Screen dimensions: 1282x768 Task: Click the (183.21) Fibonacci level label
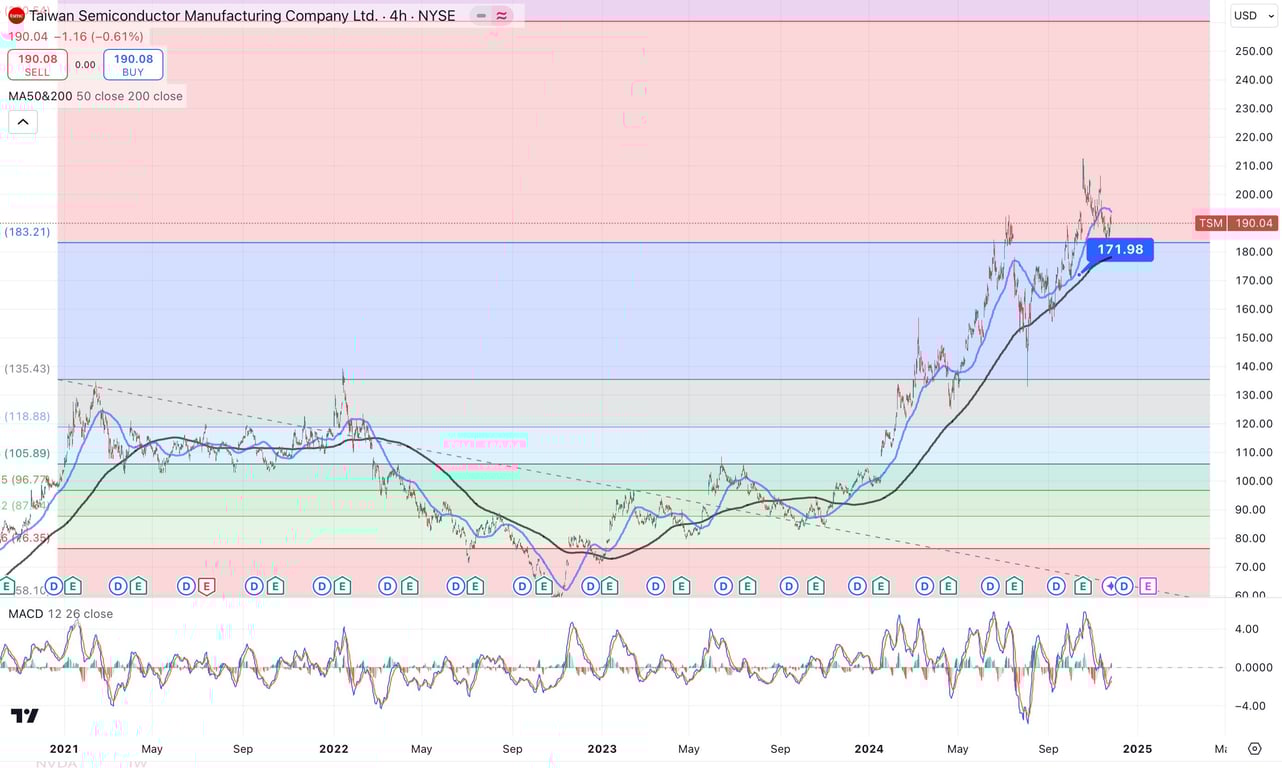[27, 232]
